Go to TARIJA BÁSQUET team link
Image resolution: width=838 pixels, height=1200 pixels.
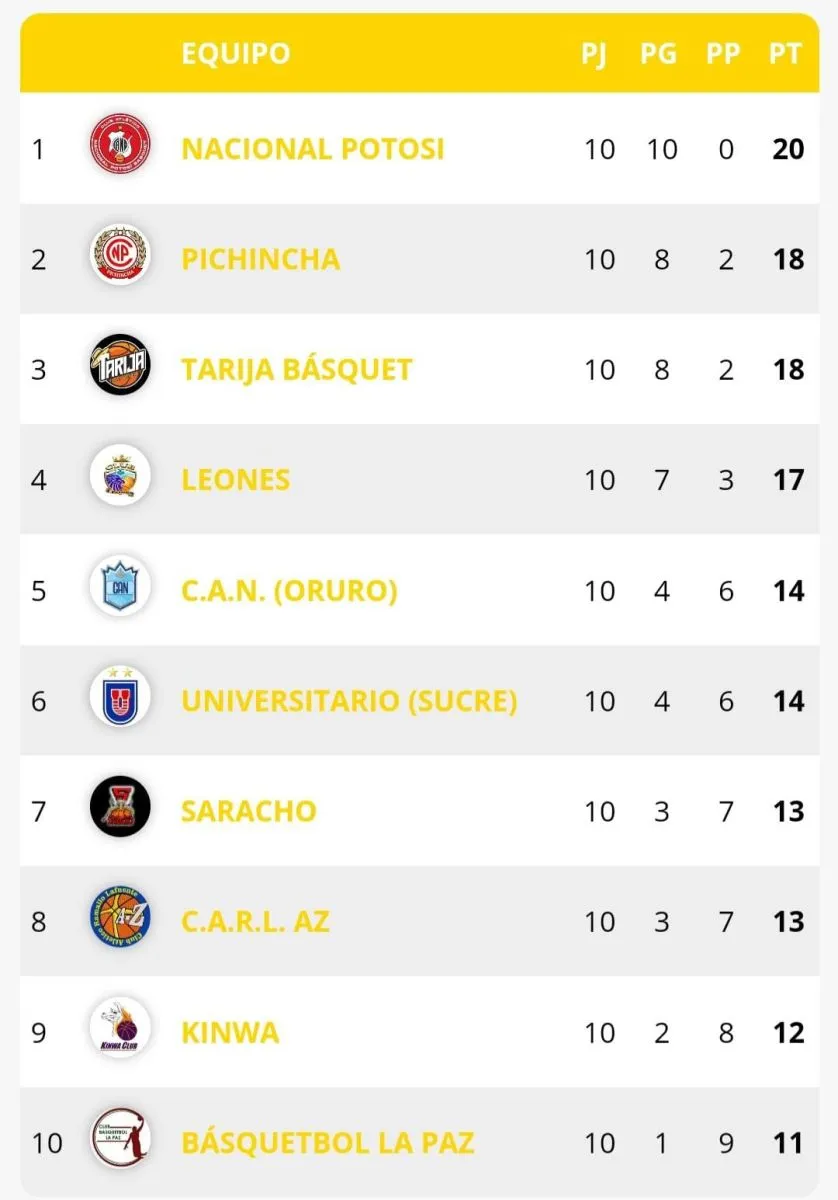coord(296,370)
